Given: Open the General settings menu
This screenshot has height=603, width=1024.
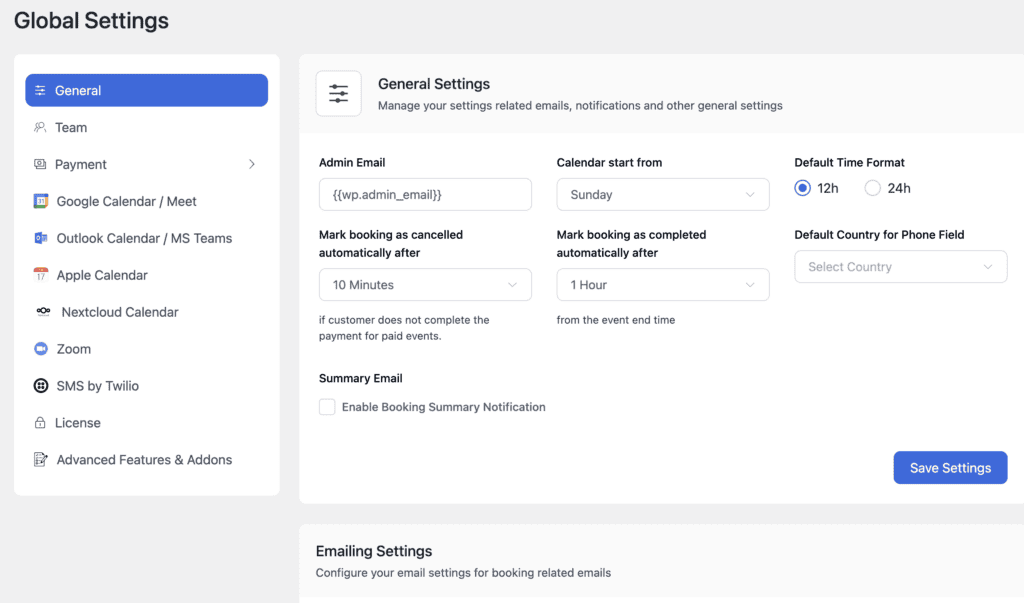Looking at the screenshot, I should point(146,90).
